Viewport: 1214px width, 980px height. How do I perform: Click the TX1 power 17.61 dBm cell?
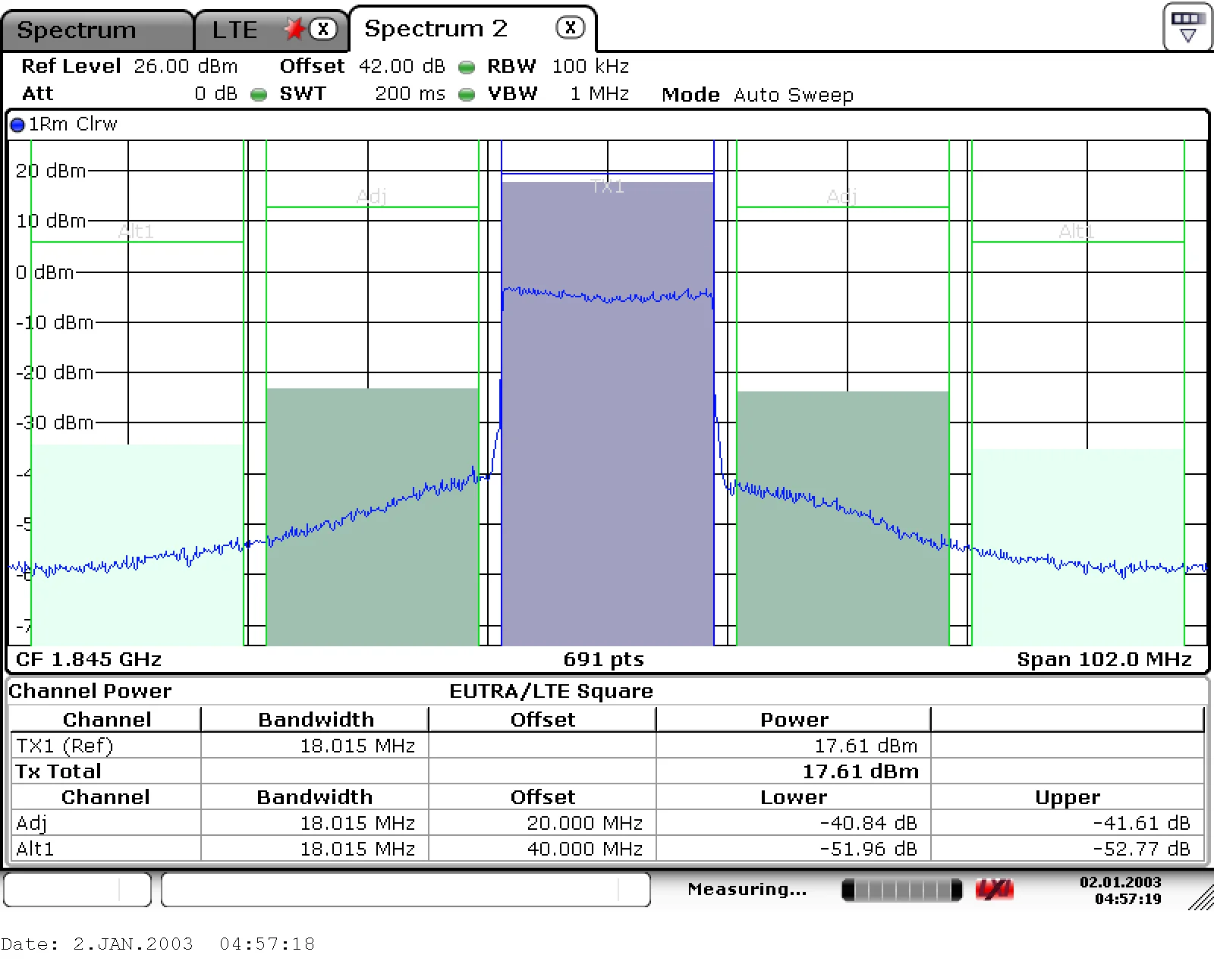[793, 746]
